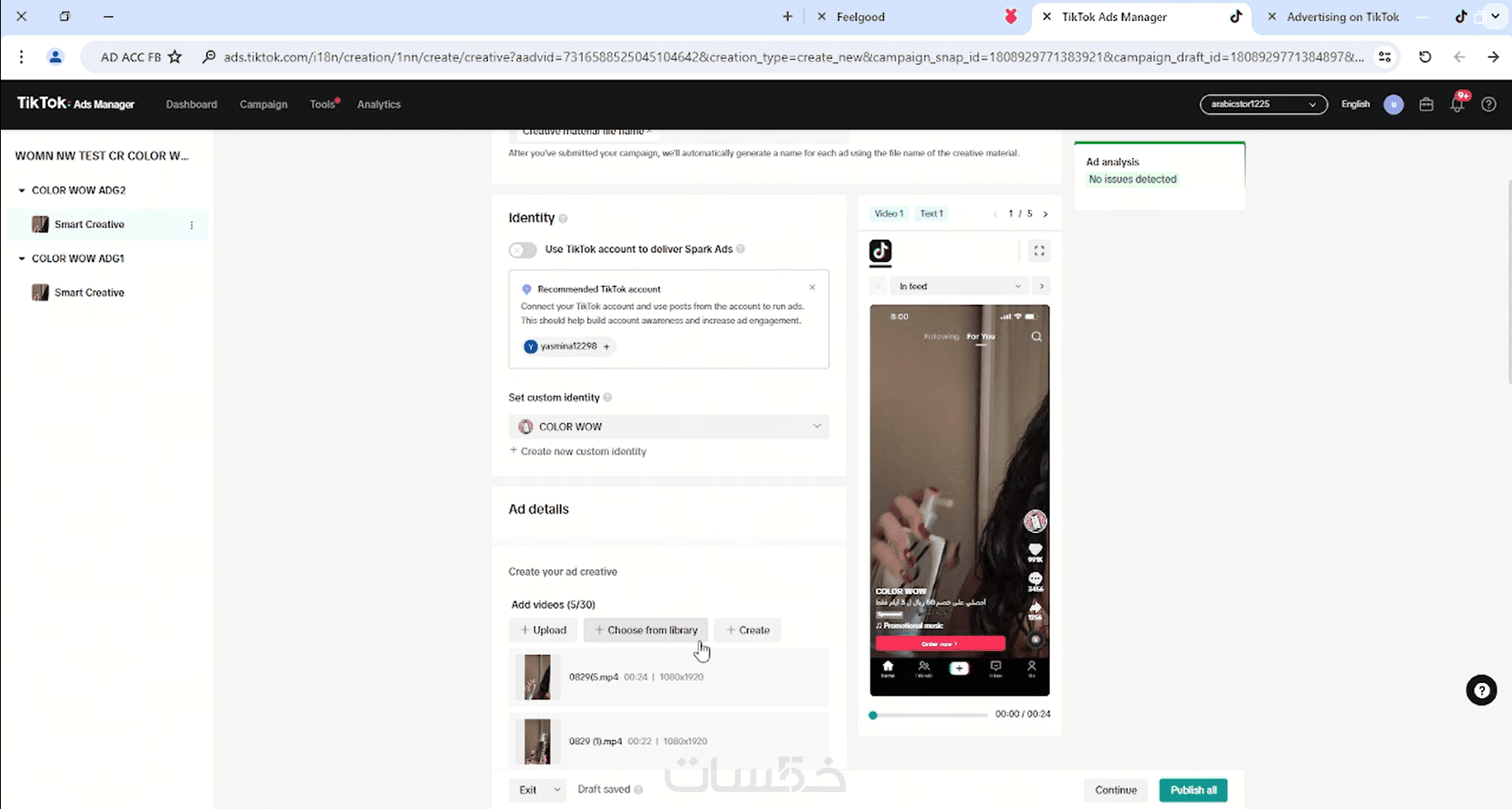
Task: Select the Video 1 preview tab
Action: (x=889, y=214)
